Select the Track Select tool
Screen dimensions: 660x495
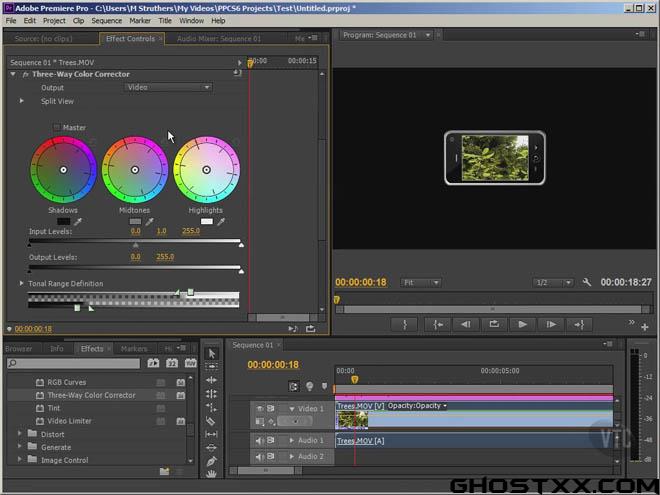click(211, 367)
